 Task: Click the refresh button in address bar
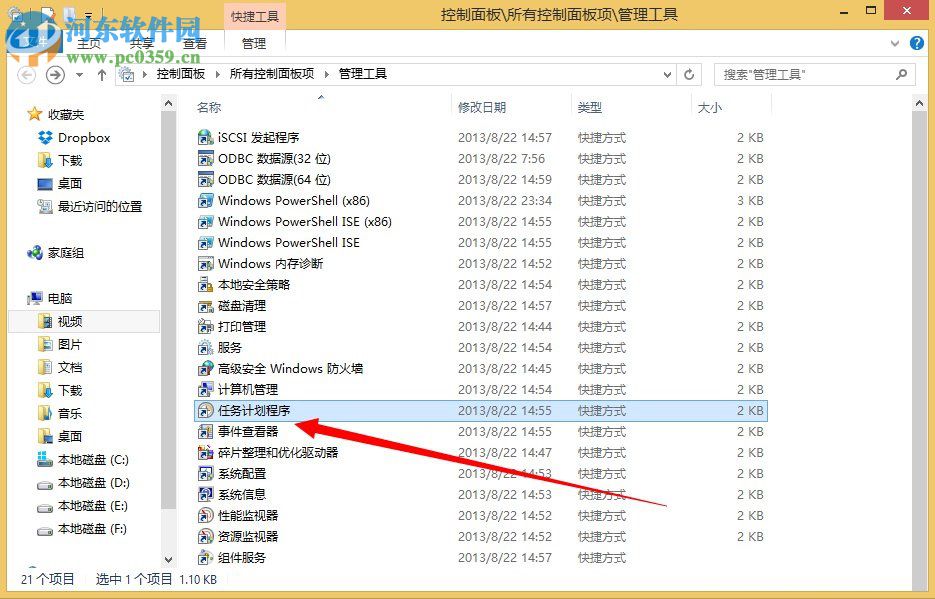689,73
